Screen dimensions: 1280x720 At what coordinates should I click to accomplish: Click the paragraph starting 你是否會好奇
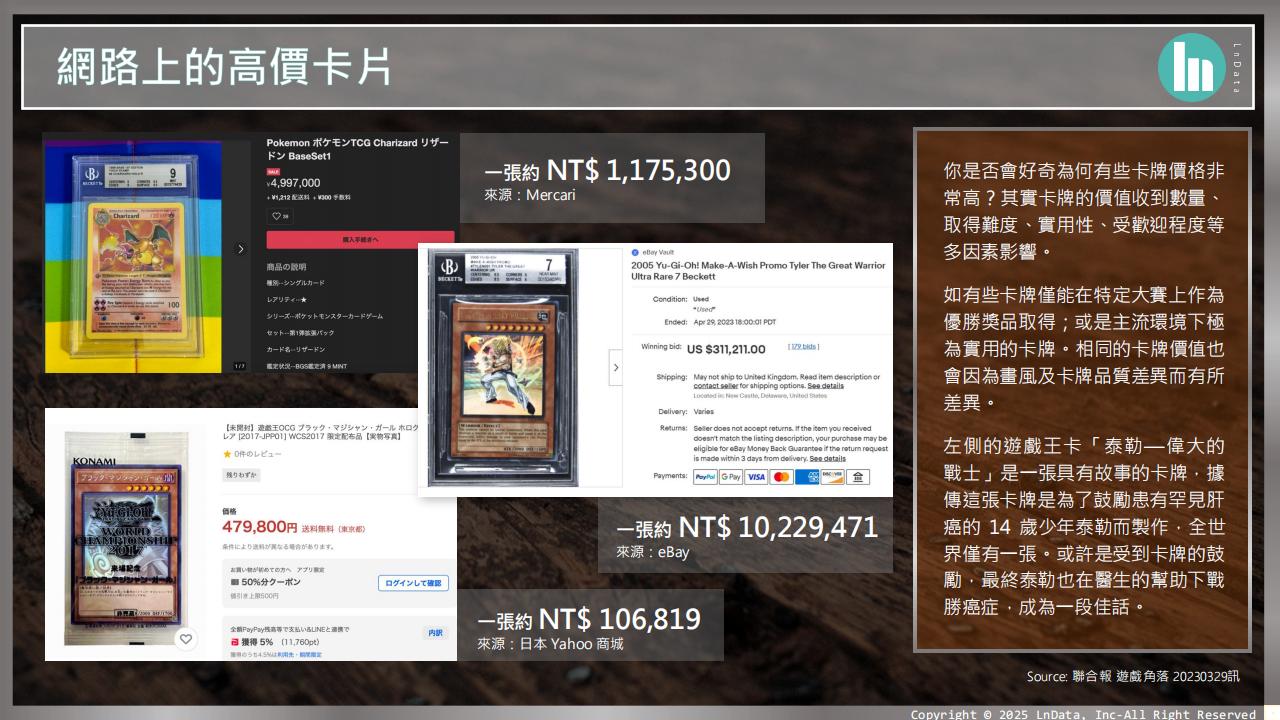pos(1083,212)
